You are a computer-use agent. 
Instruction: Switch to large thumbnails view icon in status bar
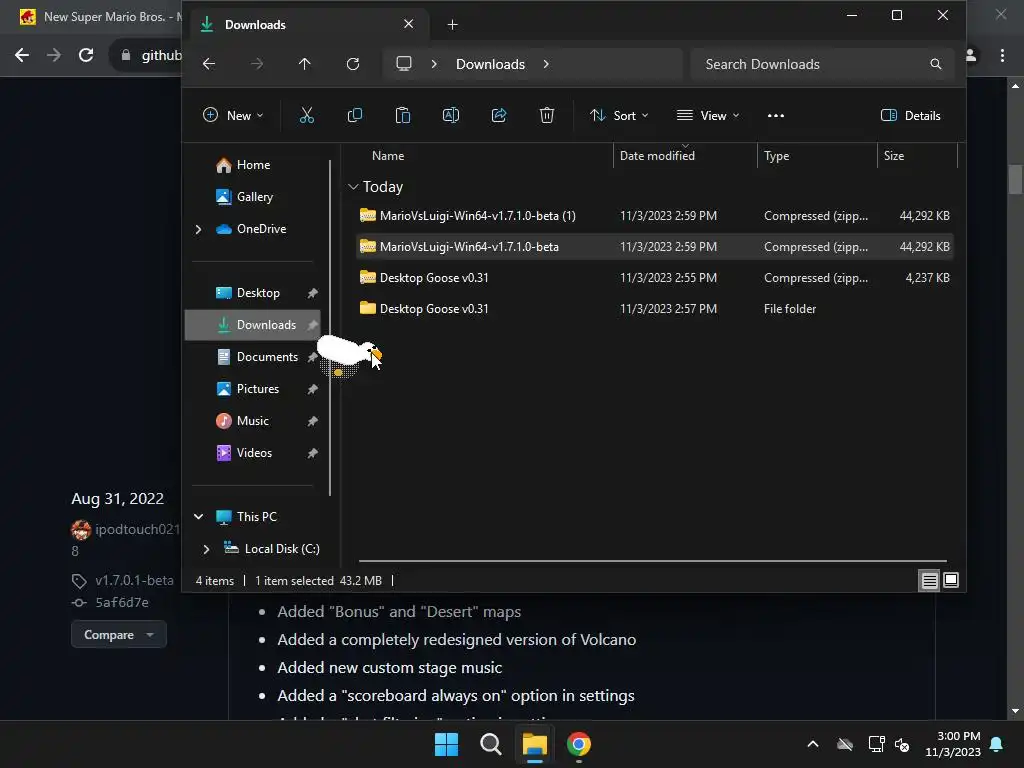951,580
